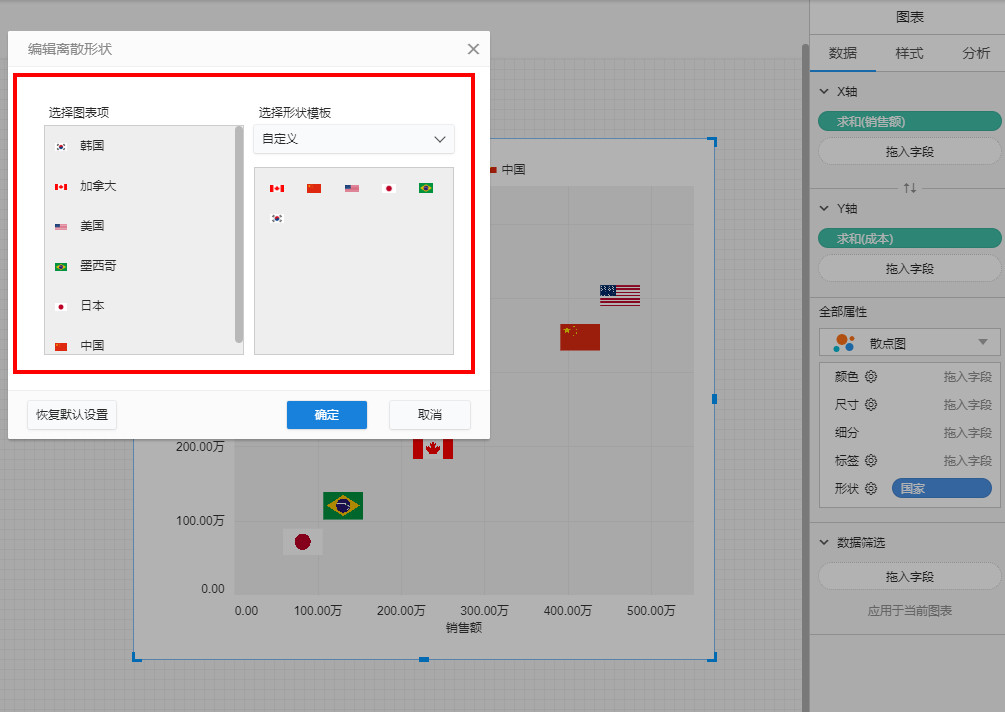Click the 图表 panel title

pyautogui.click(x=909, y=17)
